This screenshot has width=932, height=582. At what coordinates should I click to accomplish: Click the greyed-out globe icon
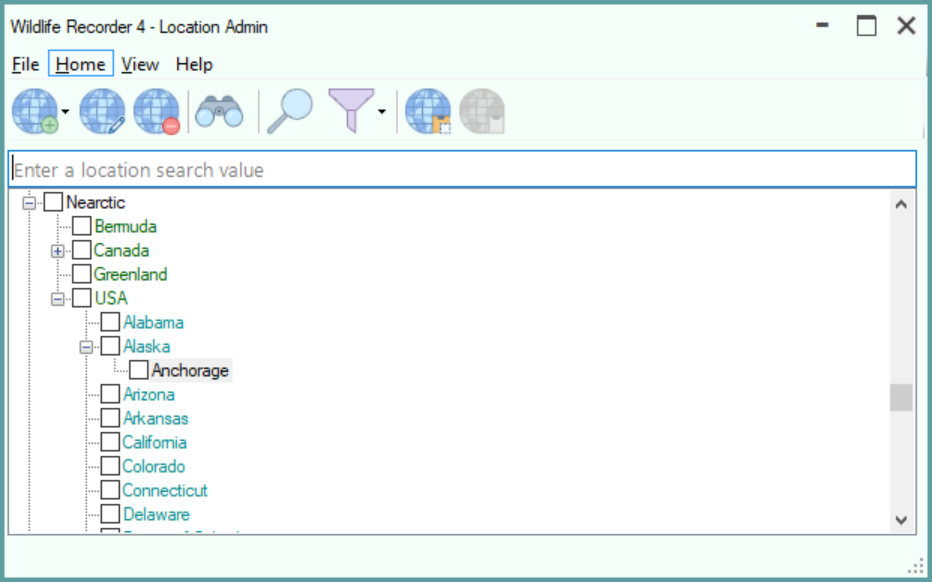point(482,111)
